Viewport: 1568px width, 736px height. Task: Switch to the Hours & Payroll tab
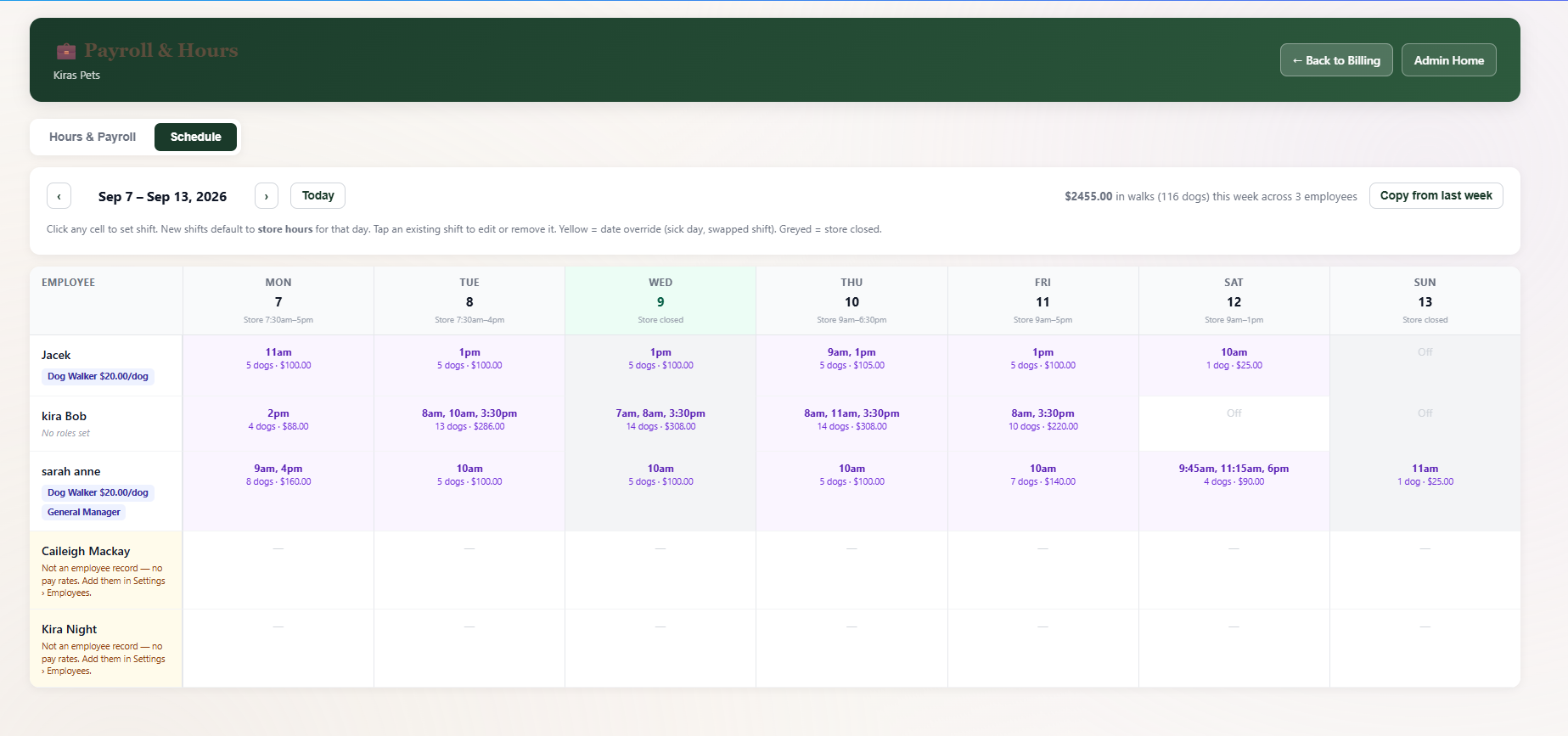[x=93, y=137]
